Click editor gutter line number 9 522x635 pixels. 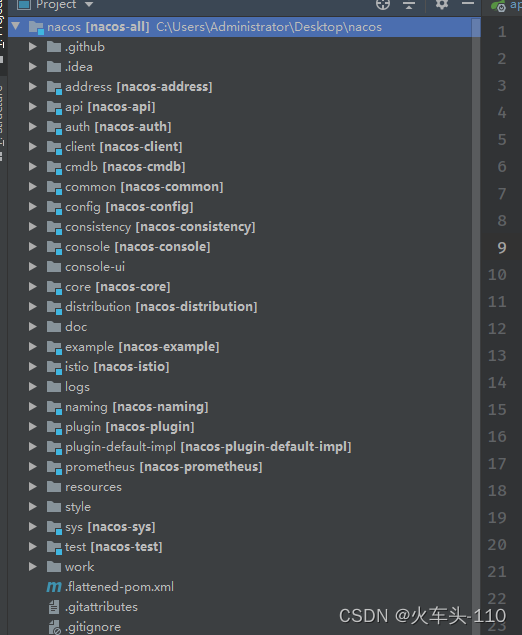click(x=502, y=248)
